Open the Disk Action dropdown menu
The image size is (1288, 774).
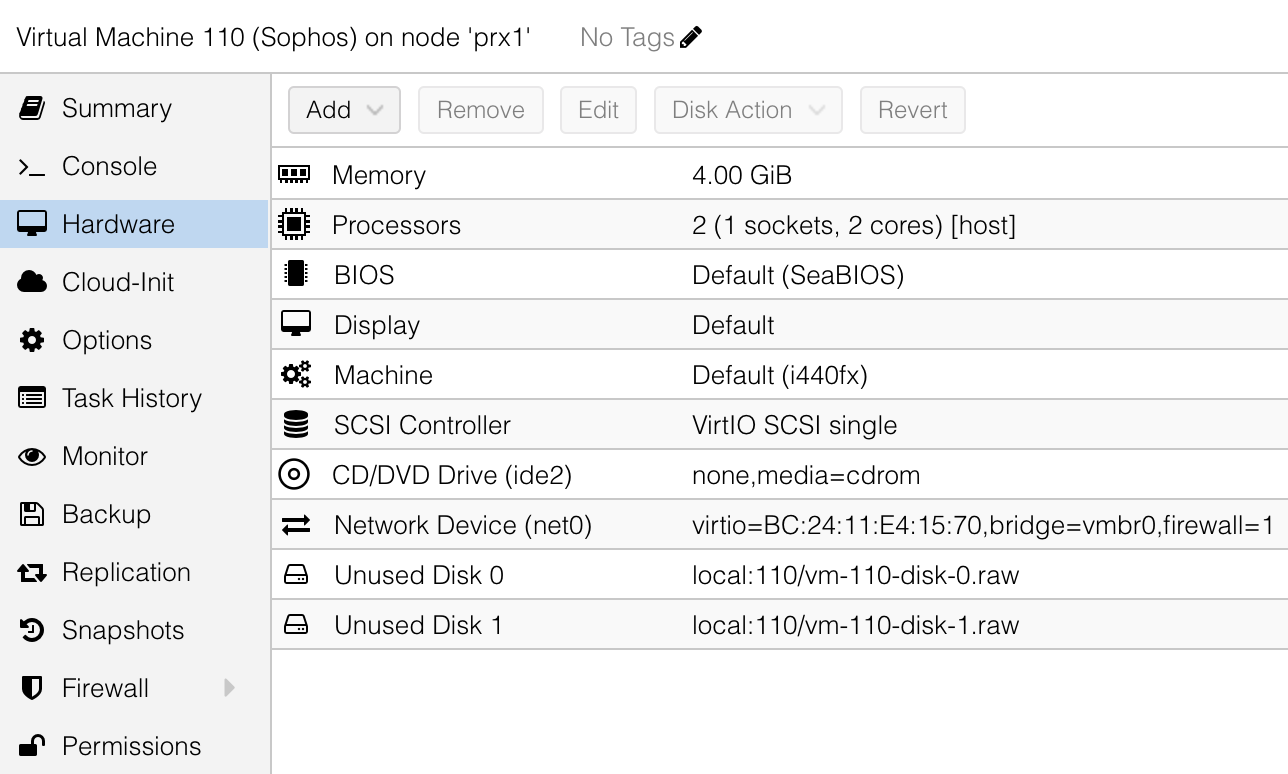[747, 110]
